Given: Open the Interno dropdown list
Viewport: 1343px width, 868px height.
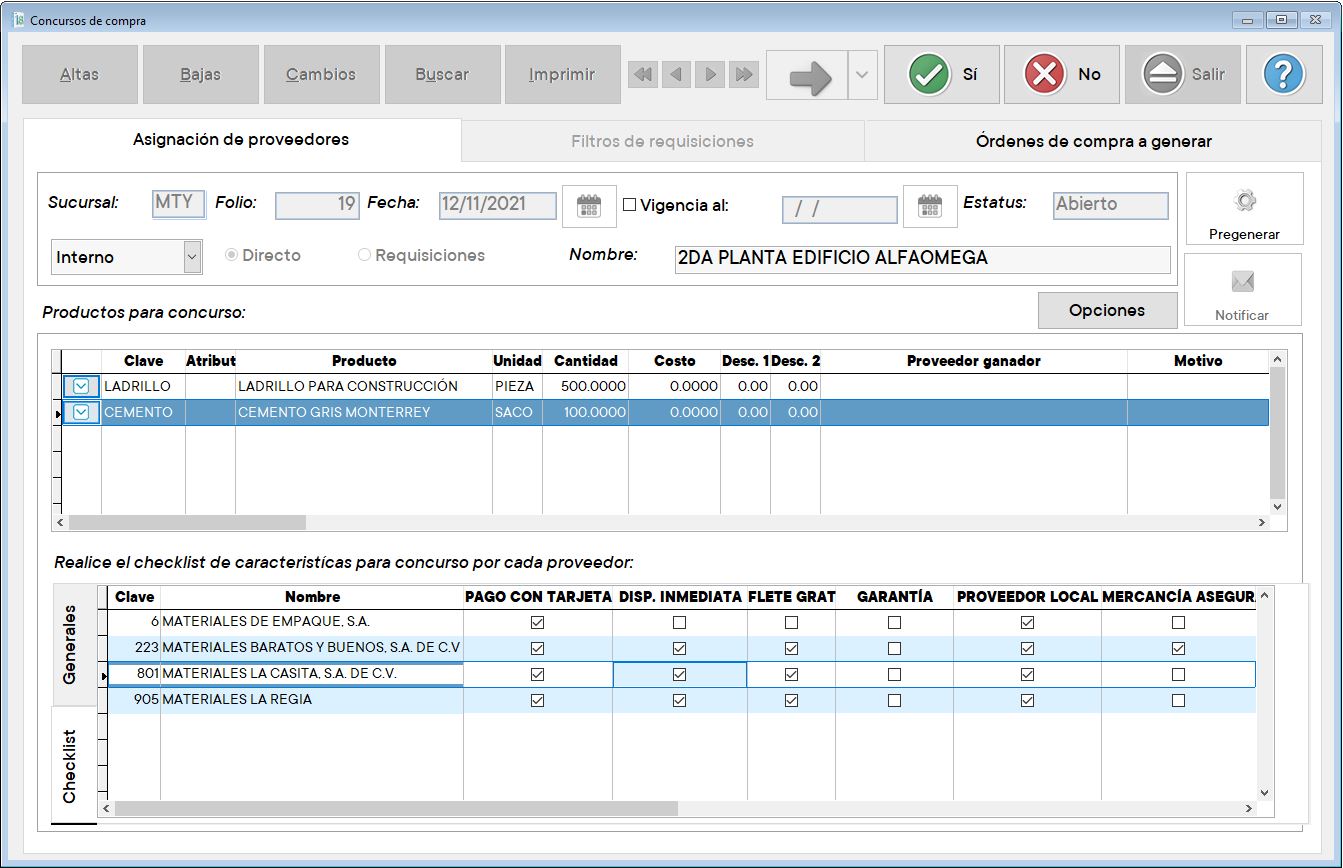Looking at the screenshot, I should click(192, 257).
